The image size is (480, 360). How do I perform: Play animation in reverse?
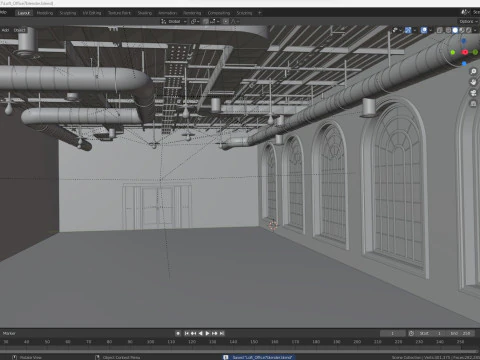pyautogui.click(x=201, y=333)
